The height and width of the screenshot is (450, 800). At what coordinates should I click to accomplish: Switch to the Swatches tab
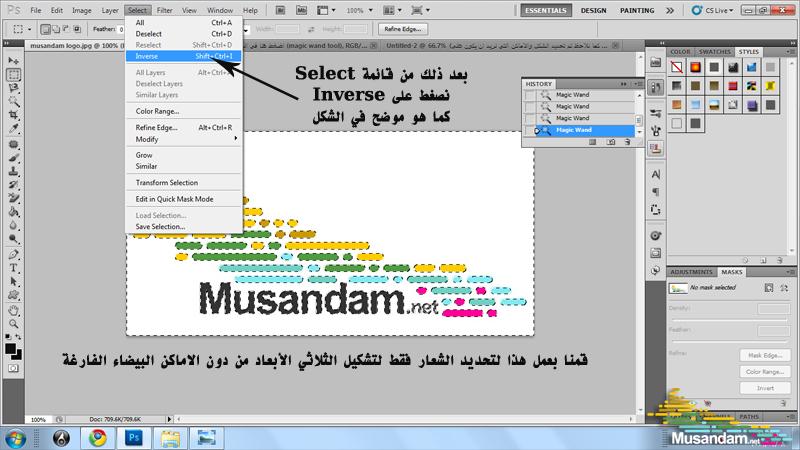click(x=714, y=52)
